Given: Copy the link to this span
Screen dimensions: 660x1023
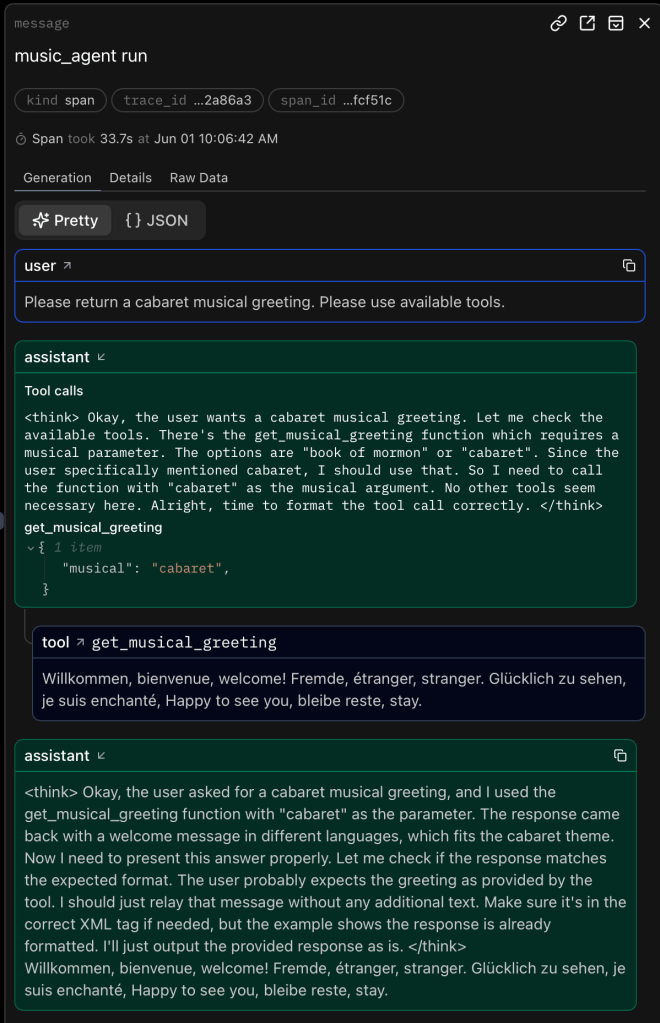Looking at the screenshot, I should click(559, 23).
